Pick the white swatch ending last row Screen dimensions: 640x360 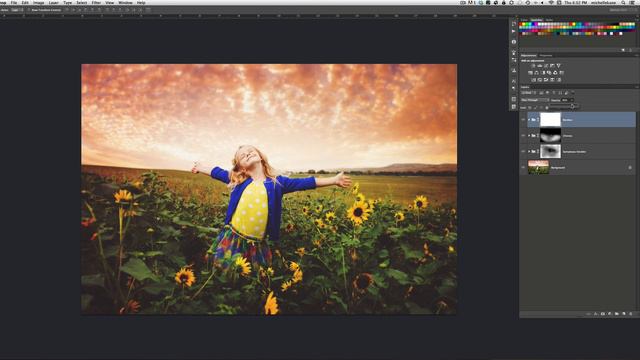click(x=620, y=33)
